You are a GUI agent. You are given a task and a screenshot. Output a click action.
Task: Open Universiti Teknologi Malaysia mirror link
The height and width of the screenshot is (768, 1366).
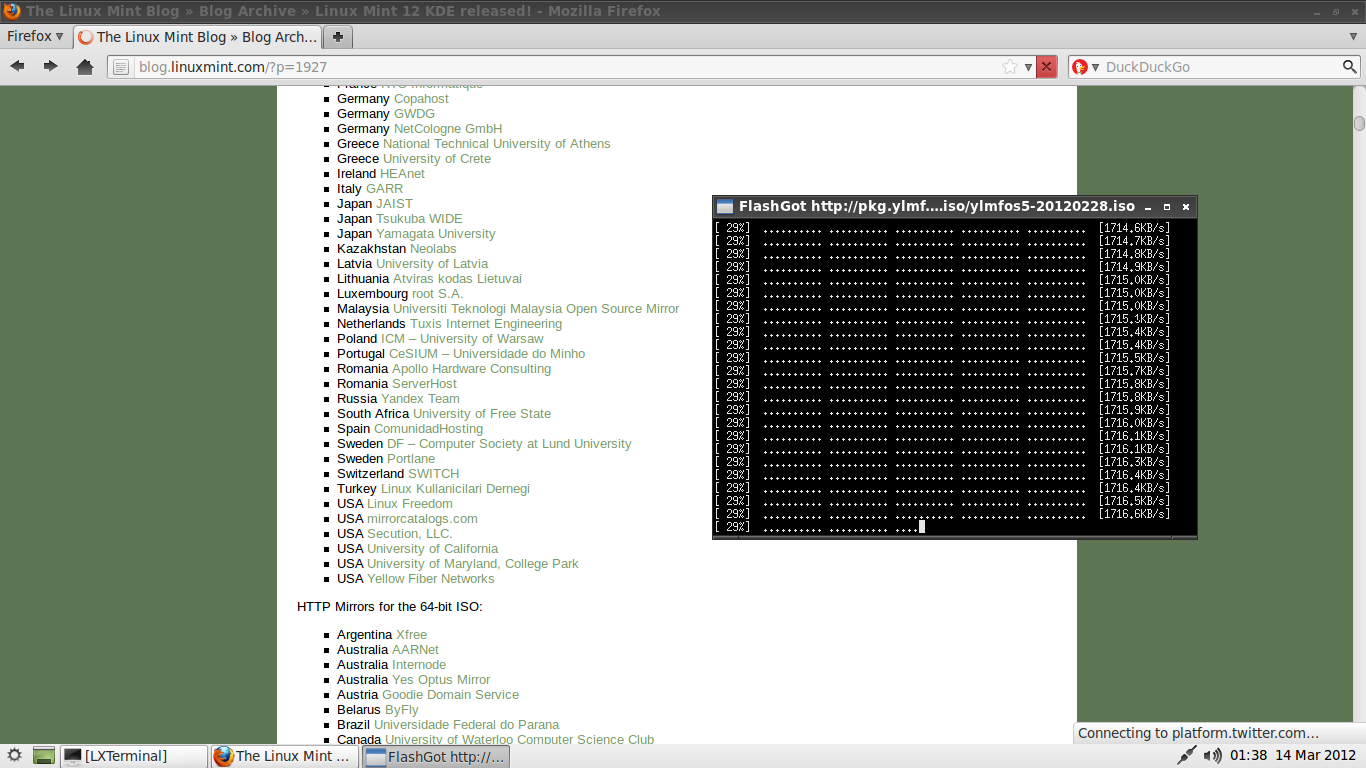point(536,308)
